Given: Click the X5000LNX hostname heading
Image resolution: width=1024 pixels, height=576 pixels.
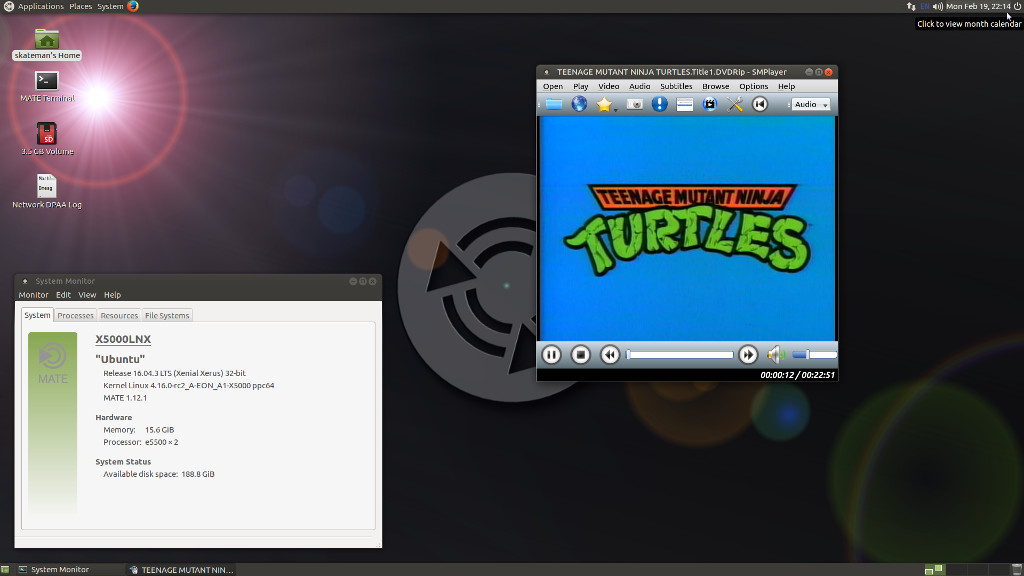Looking at the screenshot, I should tap(123, 339).
